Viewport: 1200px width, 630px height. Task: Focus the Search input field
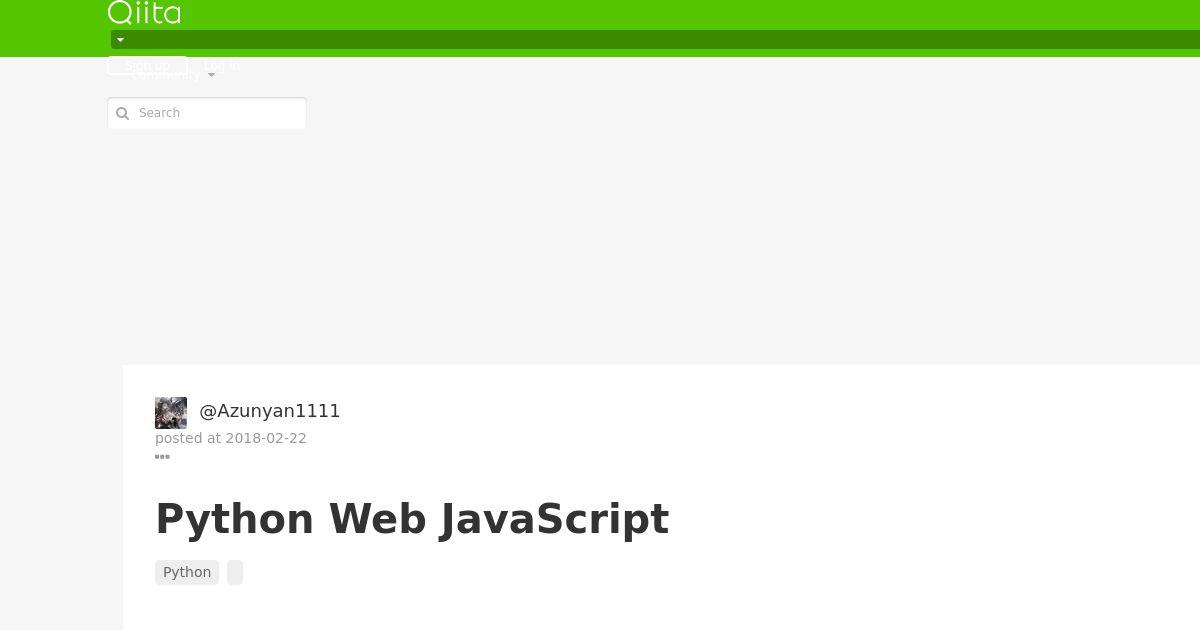(x=207, y=113)
